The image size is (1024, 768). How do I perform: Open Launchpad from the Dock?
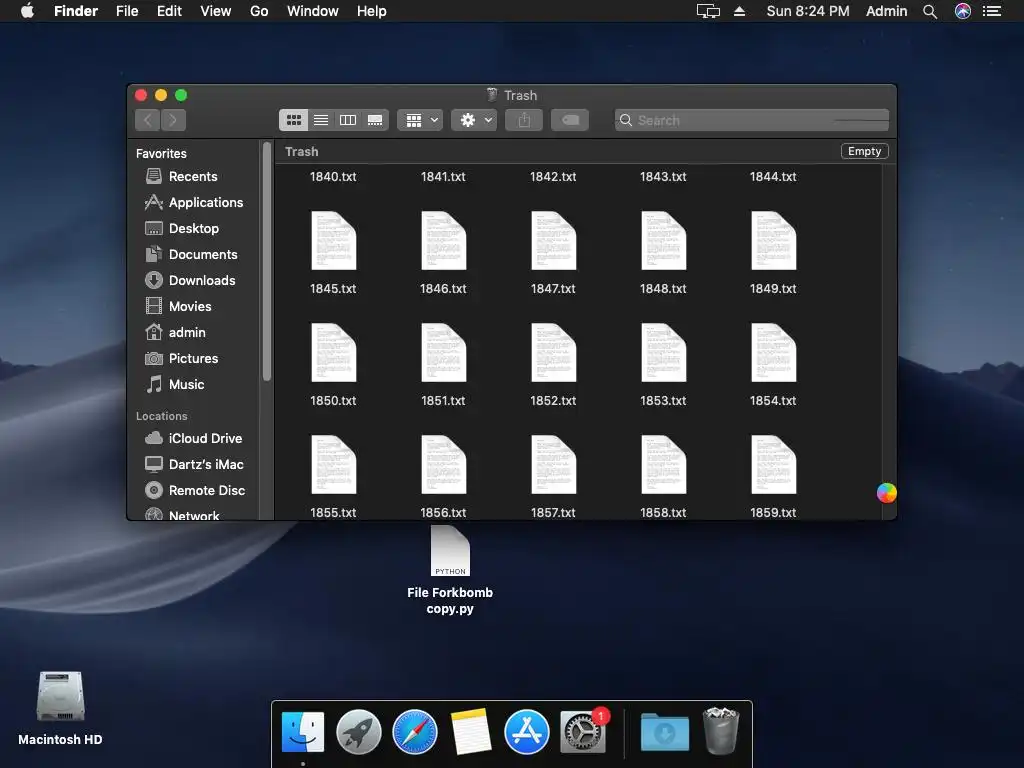click(x=359, y=731)
